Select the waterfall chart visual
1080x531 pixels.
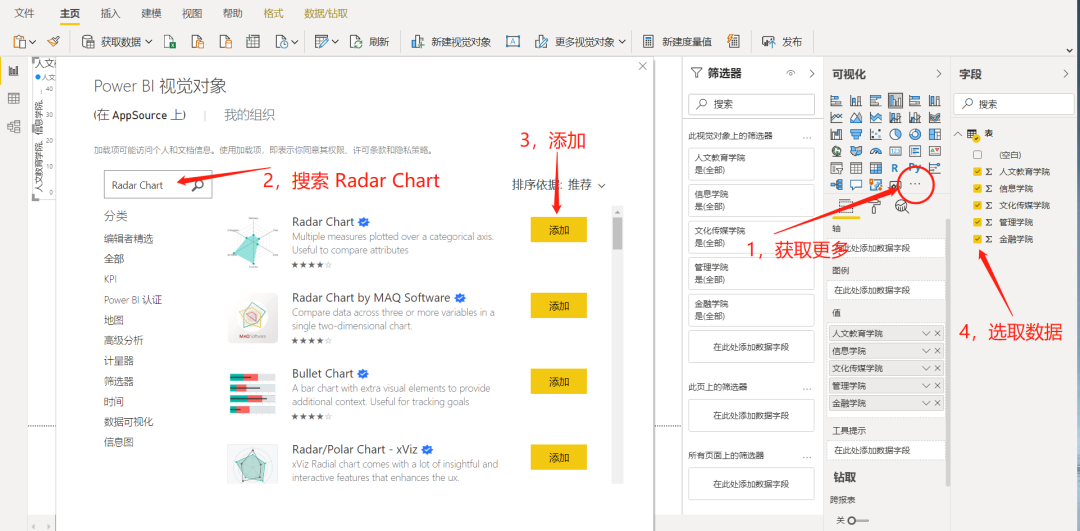point(836,134)
